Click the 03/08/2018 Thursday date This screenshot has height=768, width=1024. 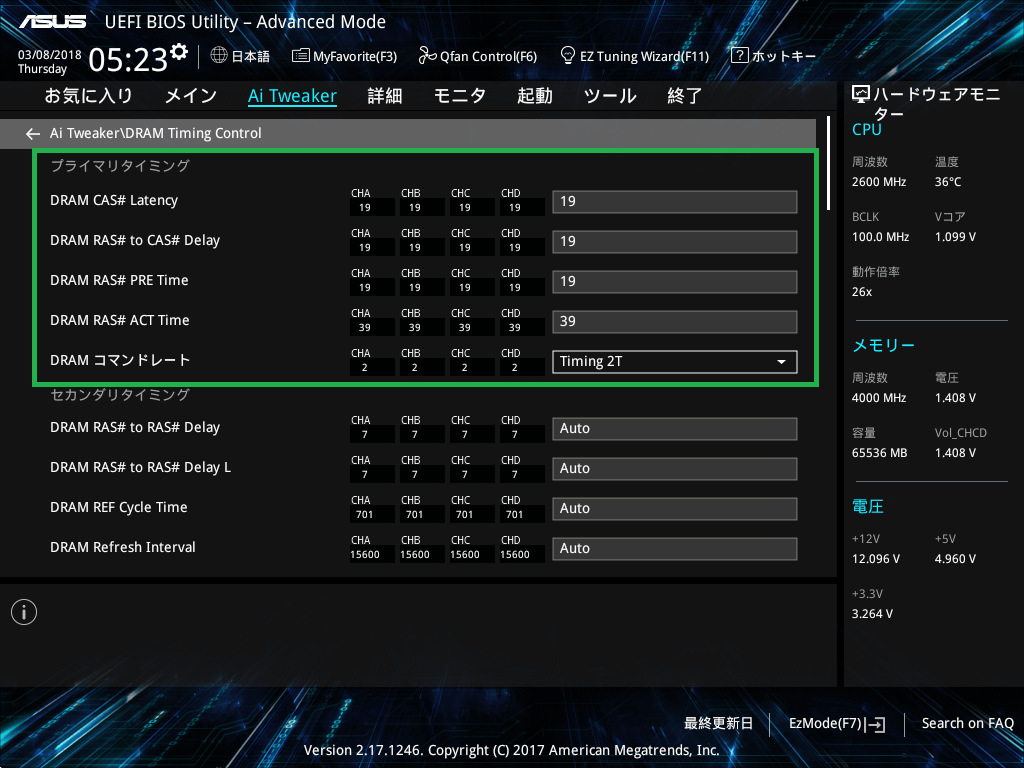[49, 62]
